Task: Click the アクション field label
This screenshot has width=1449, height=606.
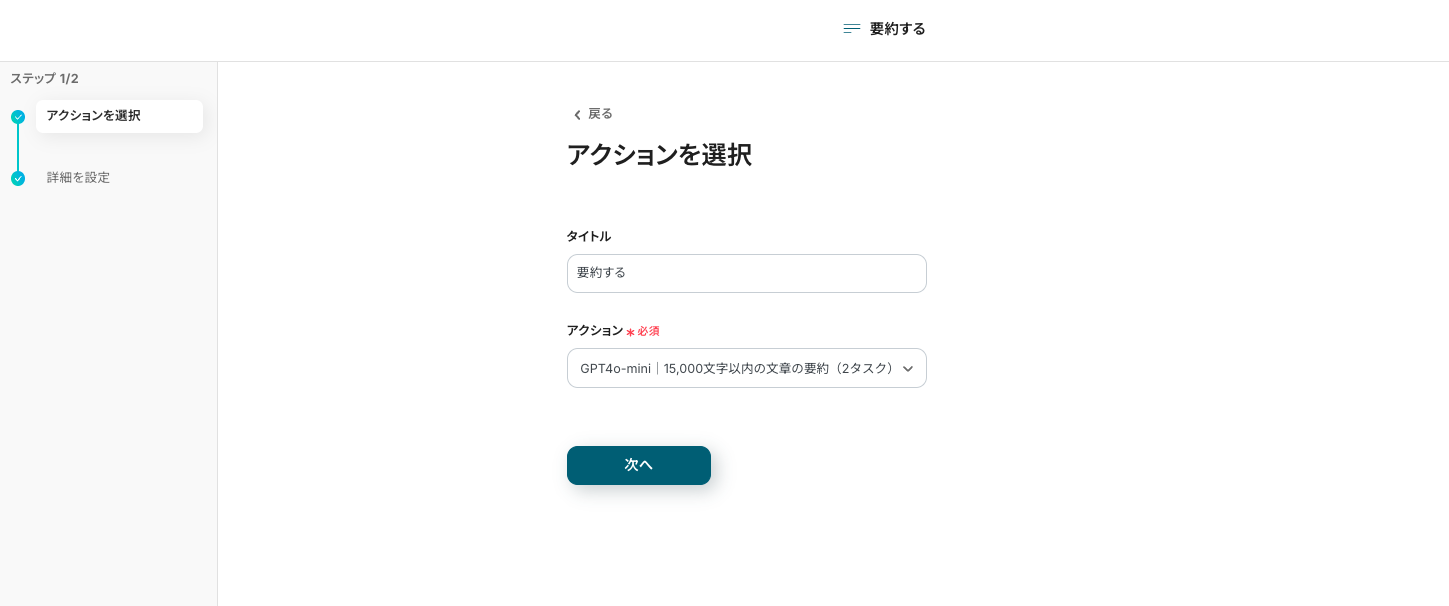Action: (594, 330)
